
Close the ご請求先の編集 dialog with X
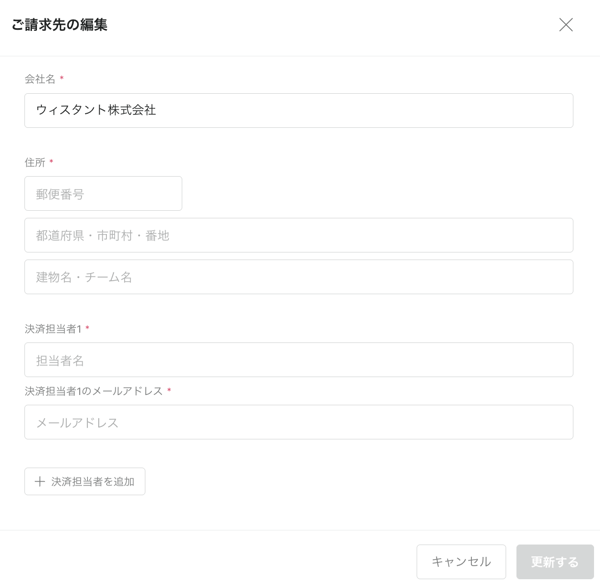566,25
